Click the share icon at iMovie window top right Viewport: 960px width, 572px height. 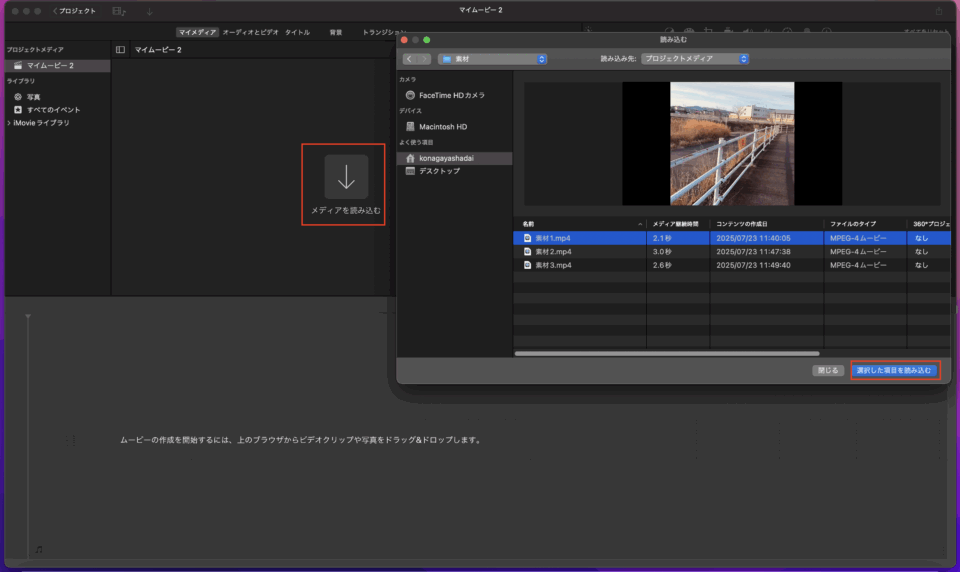tap(939, 11)
